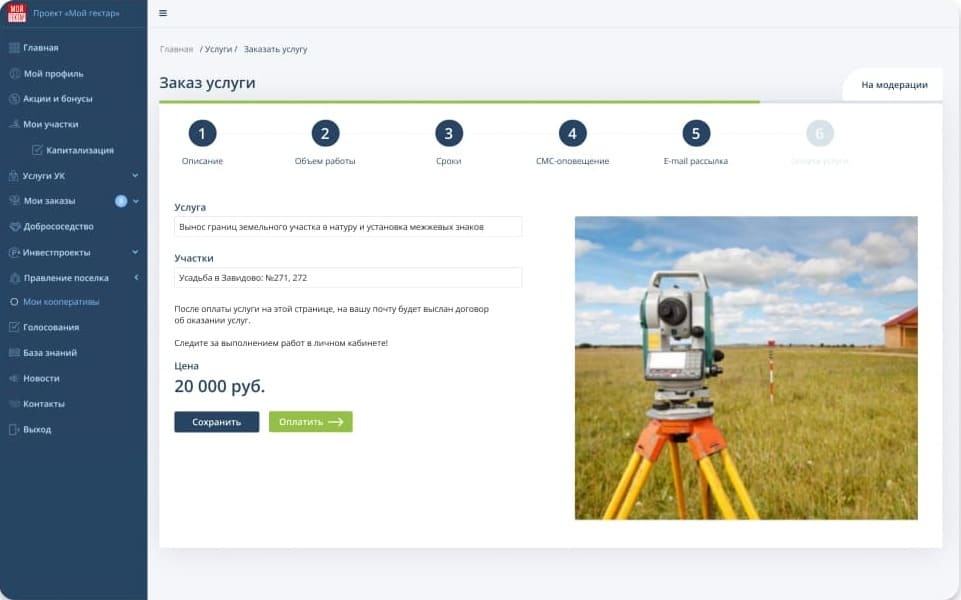Click the Новости news icon
This screenshot has width=961, height=600.
pyautogui.click(x=14, y=378)
